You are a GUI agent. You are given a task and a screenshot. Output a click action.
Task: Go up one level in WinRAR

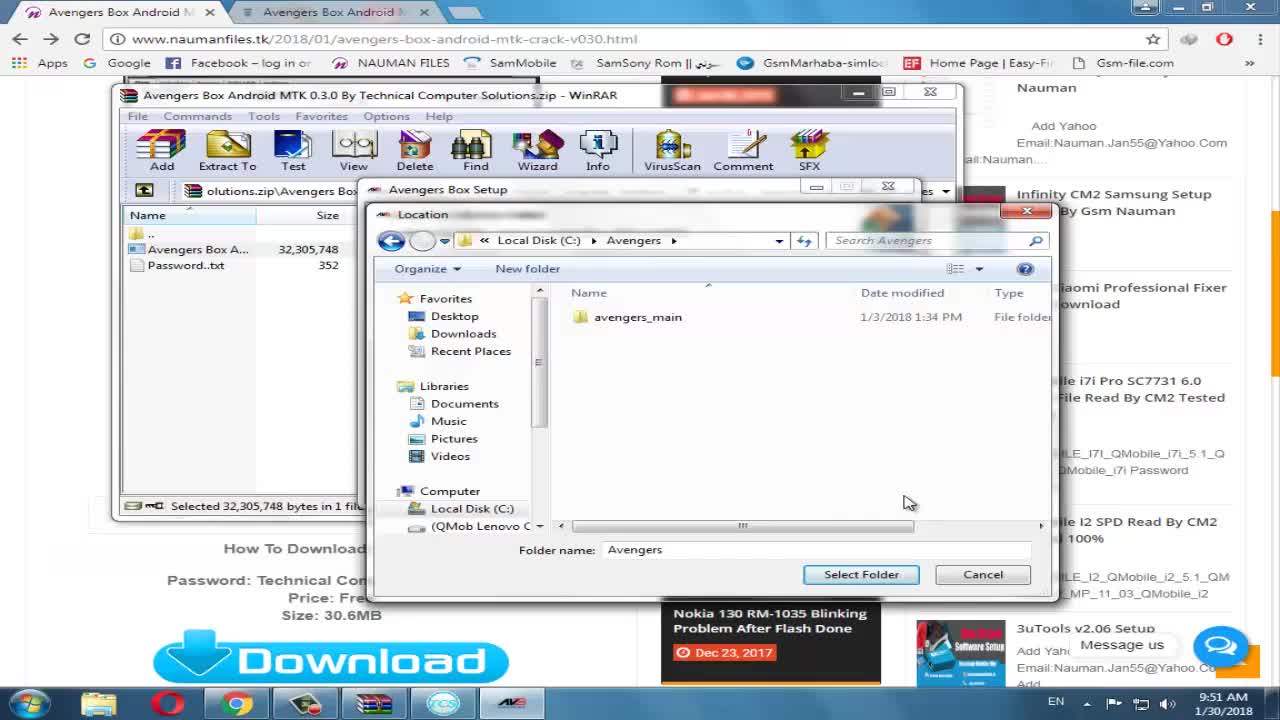(x=144, y=190)
